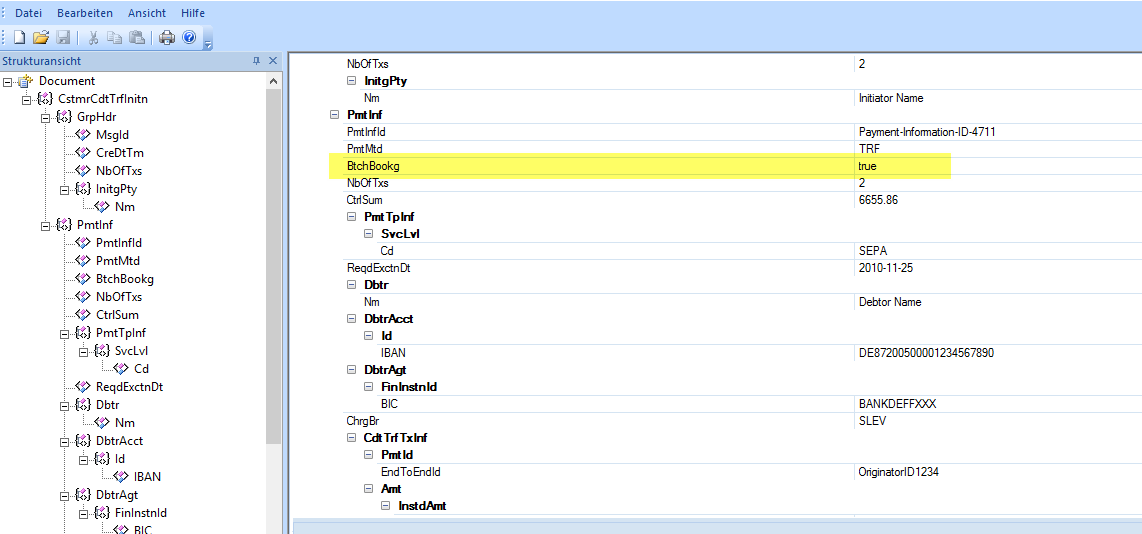The height and width of the screenshot is (534, 1142).
Task: Open help via blue question mark icon
Action: (189, 38)
